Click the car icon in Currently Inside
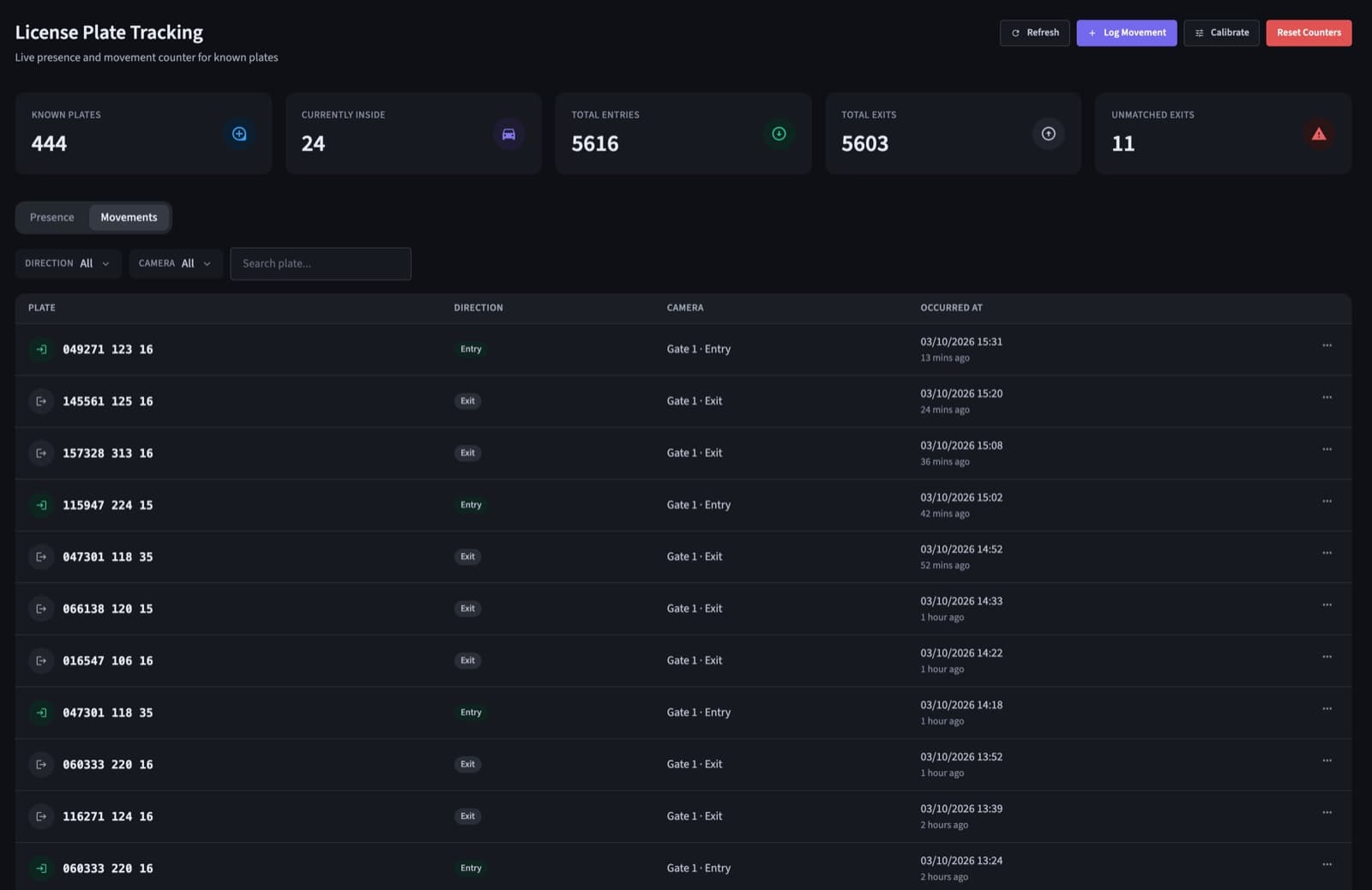 [x=508, y=134]
